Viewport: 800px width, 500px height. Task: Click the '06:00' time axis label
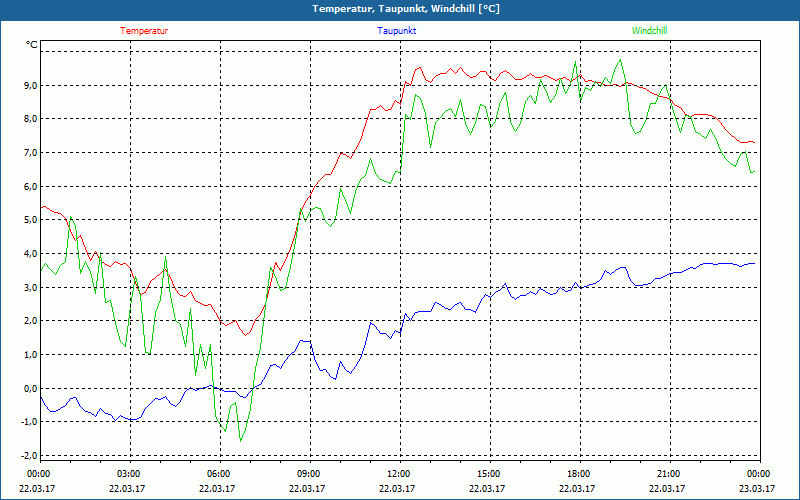[218, 474]
